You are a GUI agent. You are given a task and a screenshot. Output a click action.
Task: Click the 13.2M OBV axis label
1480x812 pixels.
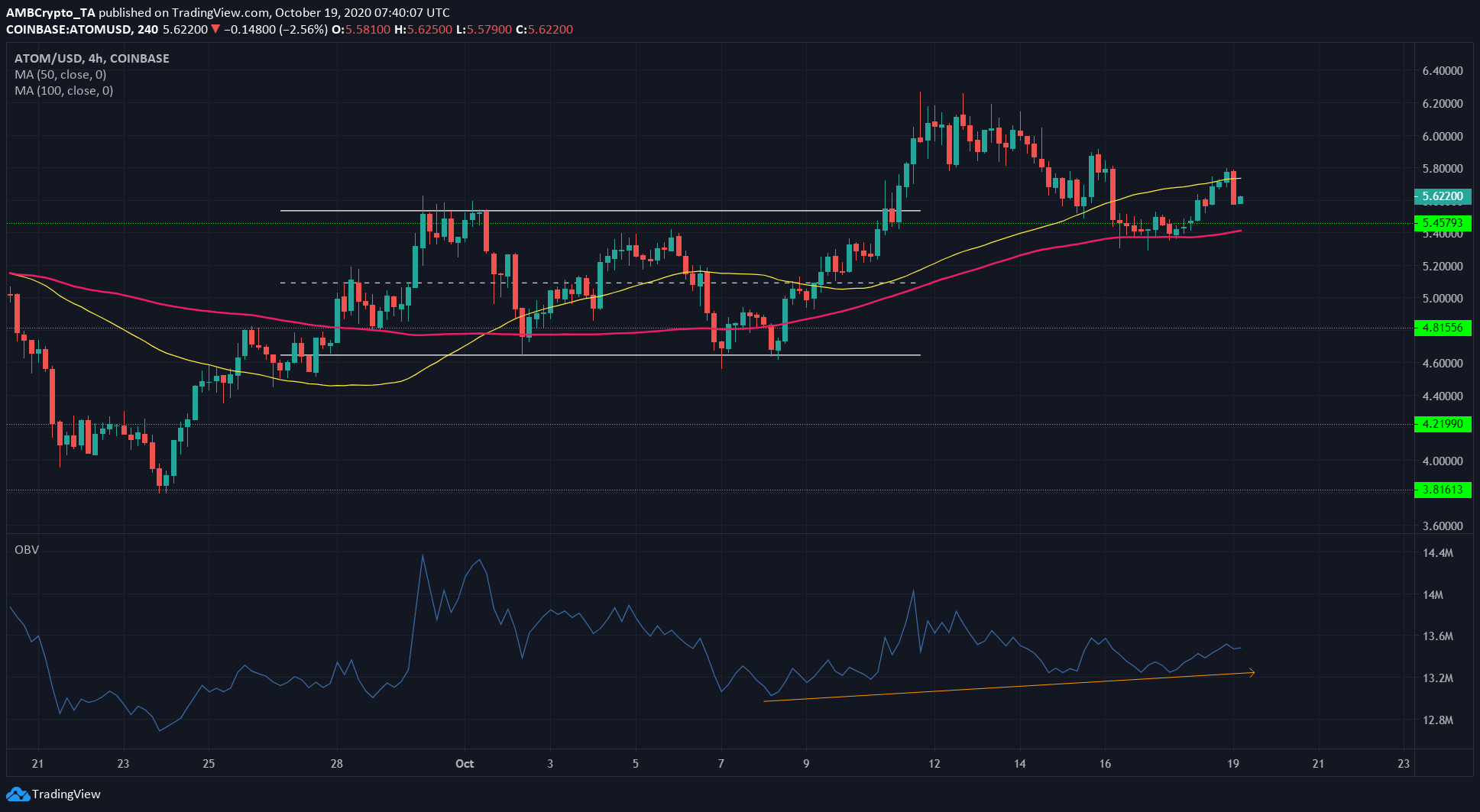coord(1437,678)
